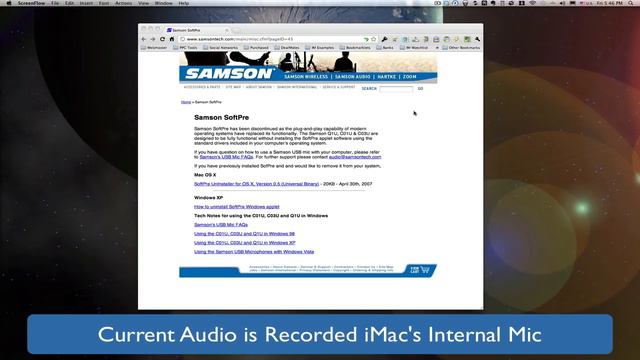640x360 pixels.
Task: Click the audio@samsontech.com email link
Action: [x=355, y=157]
